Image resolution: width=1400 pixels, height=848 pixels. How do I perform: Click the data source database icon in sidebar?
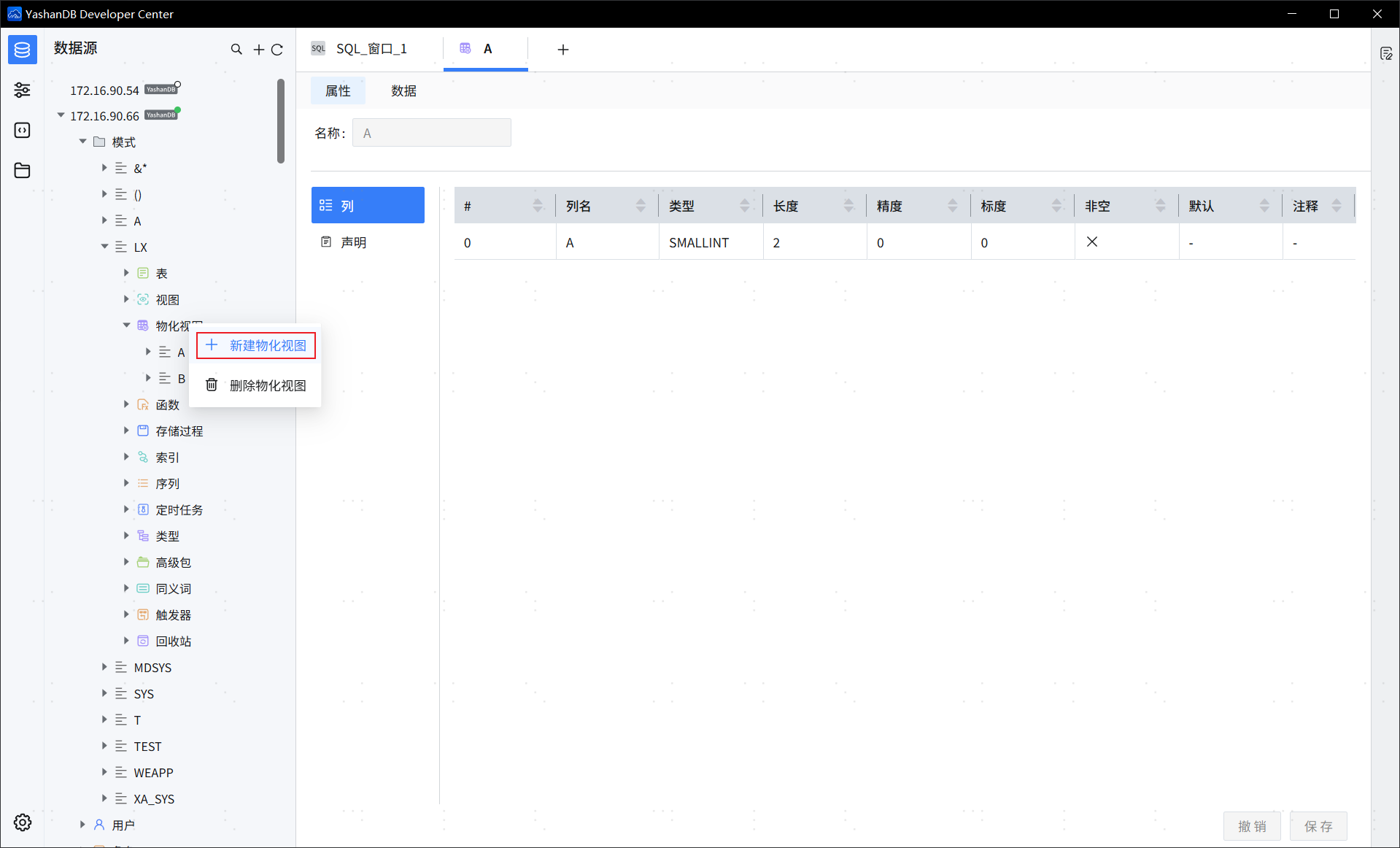pos(22,50)
